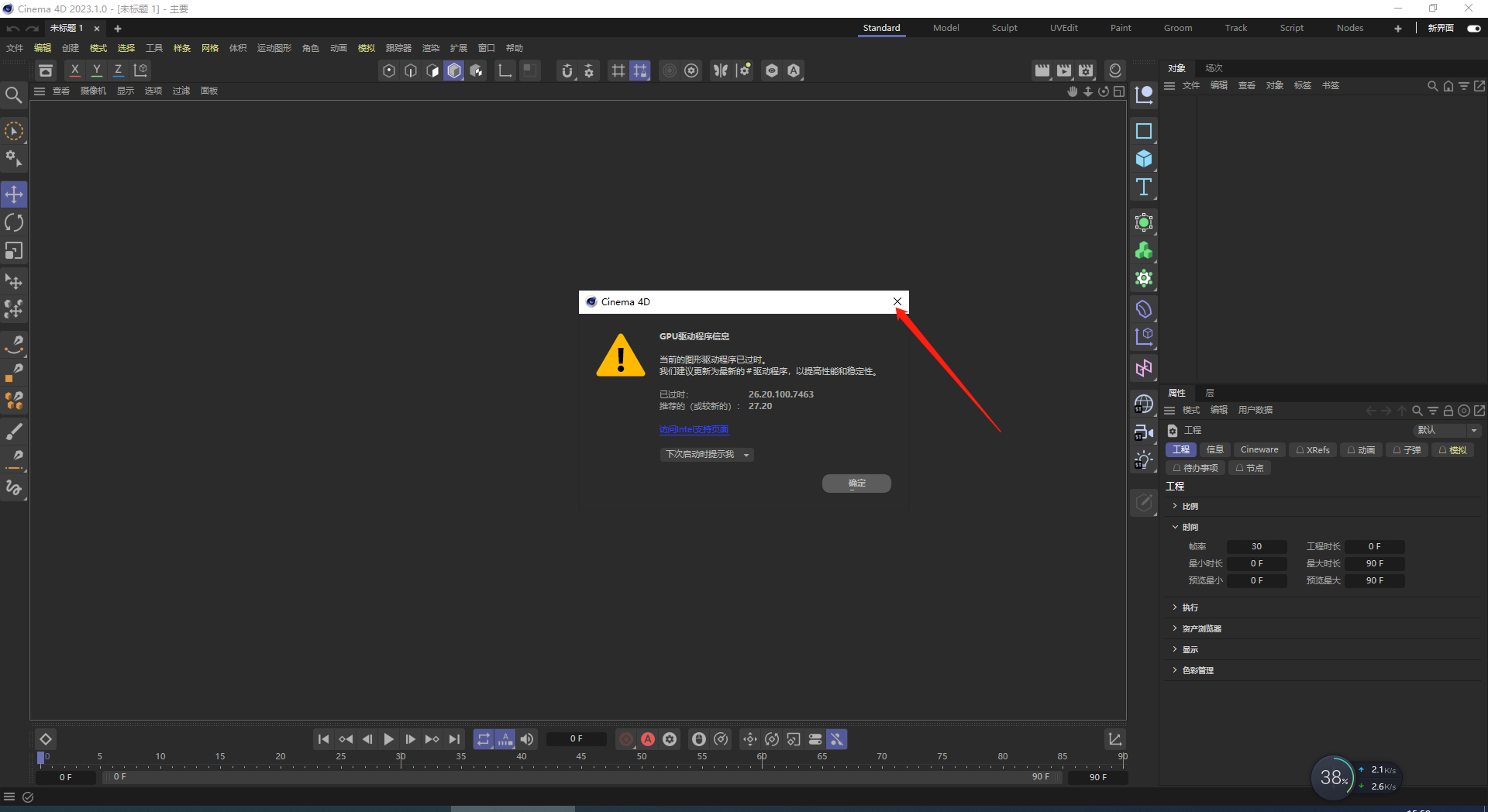The width and height of the screenshot is (1488, 812).
Task: Click the paint brush tool
Action: click(14, 431)
